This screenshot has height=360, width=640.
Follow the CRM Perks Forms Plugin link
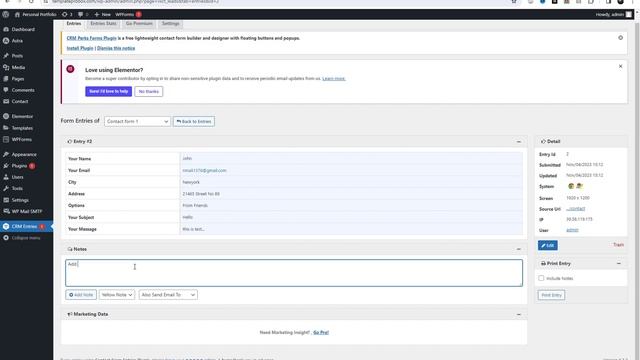click(x=91, y=38)
